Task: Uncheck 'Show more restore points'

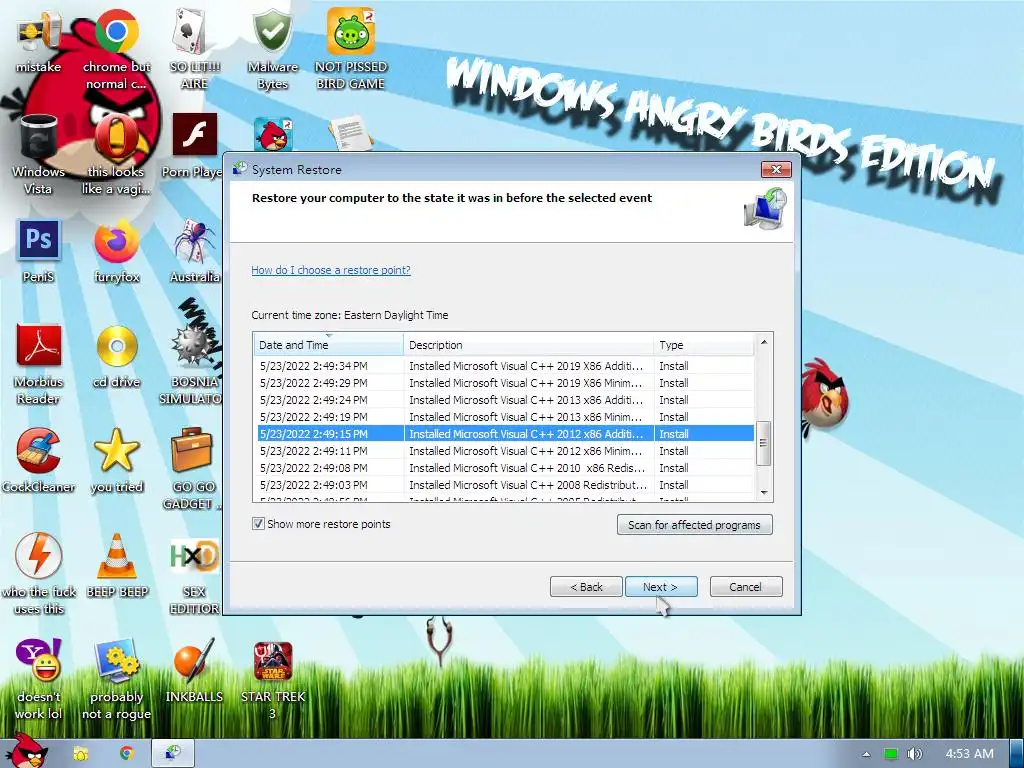Action: pos(259,524)
